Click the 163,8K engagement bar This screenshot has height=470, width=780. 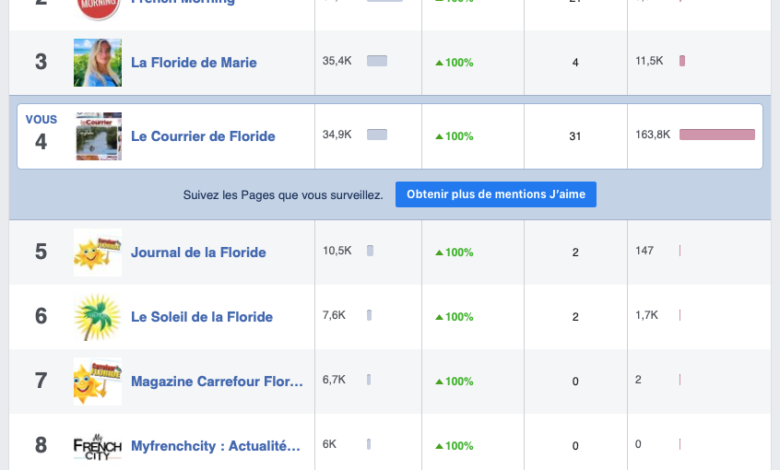[x=717, y=135]
